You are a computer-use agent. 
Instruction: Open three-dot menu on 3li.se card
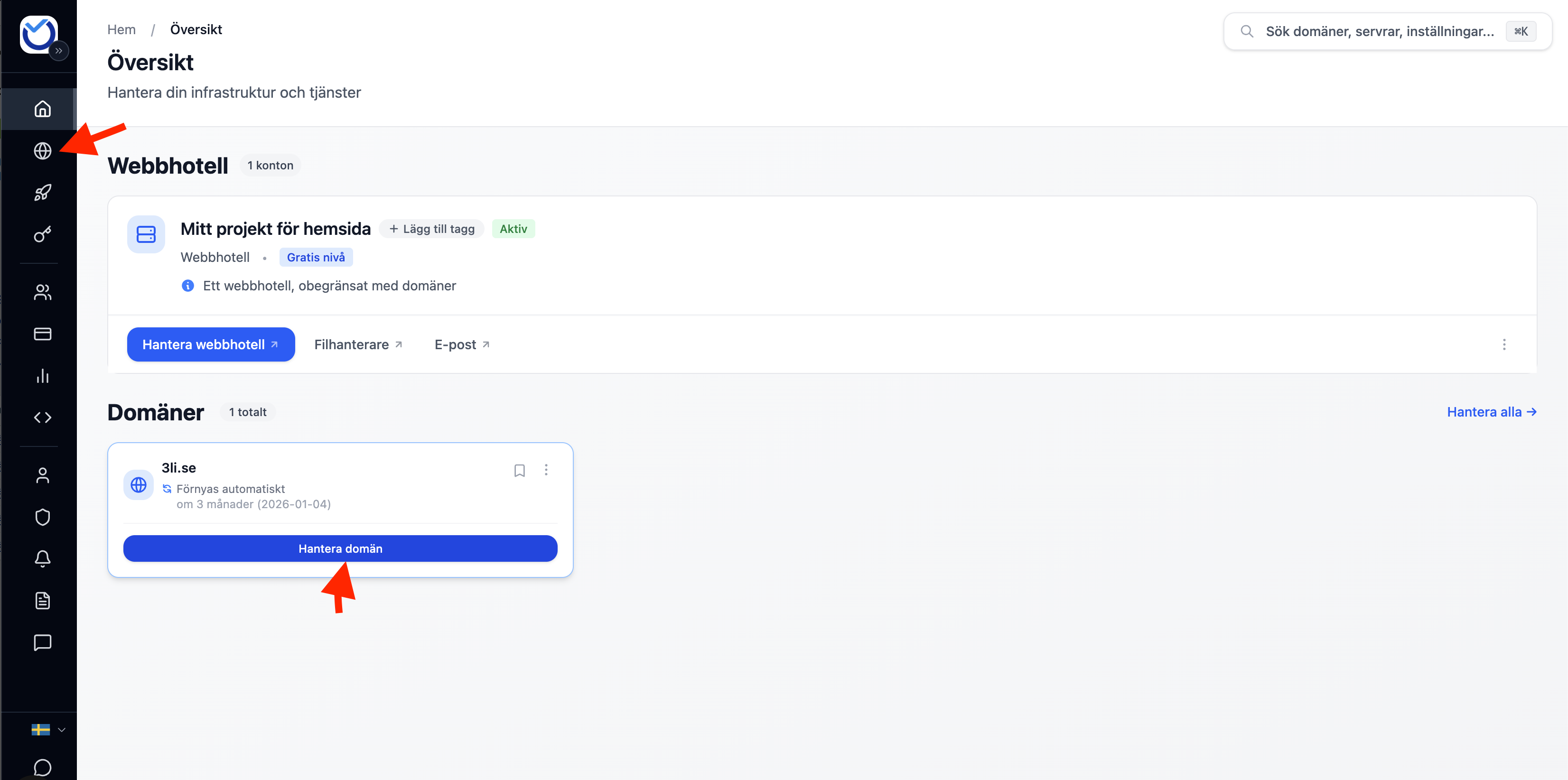click(x=546, y=470)
